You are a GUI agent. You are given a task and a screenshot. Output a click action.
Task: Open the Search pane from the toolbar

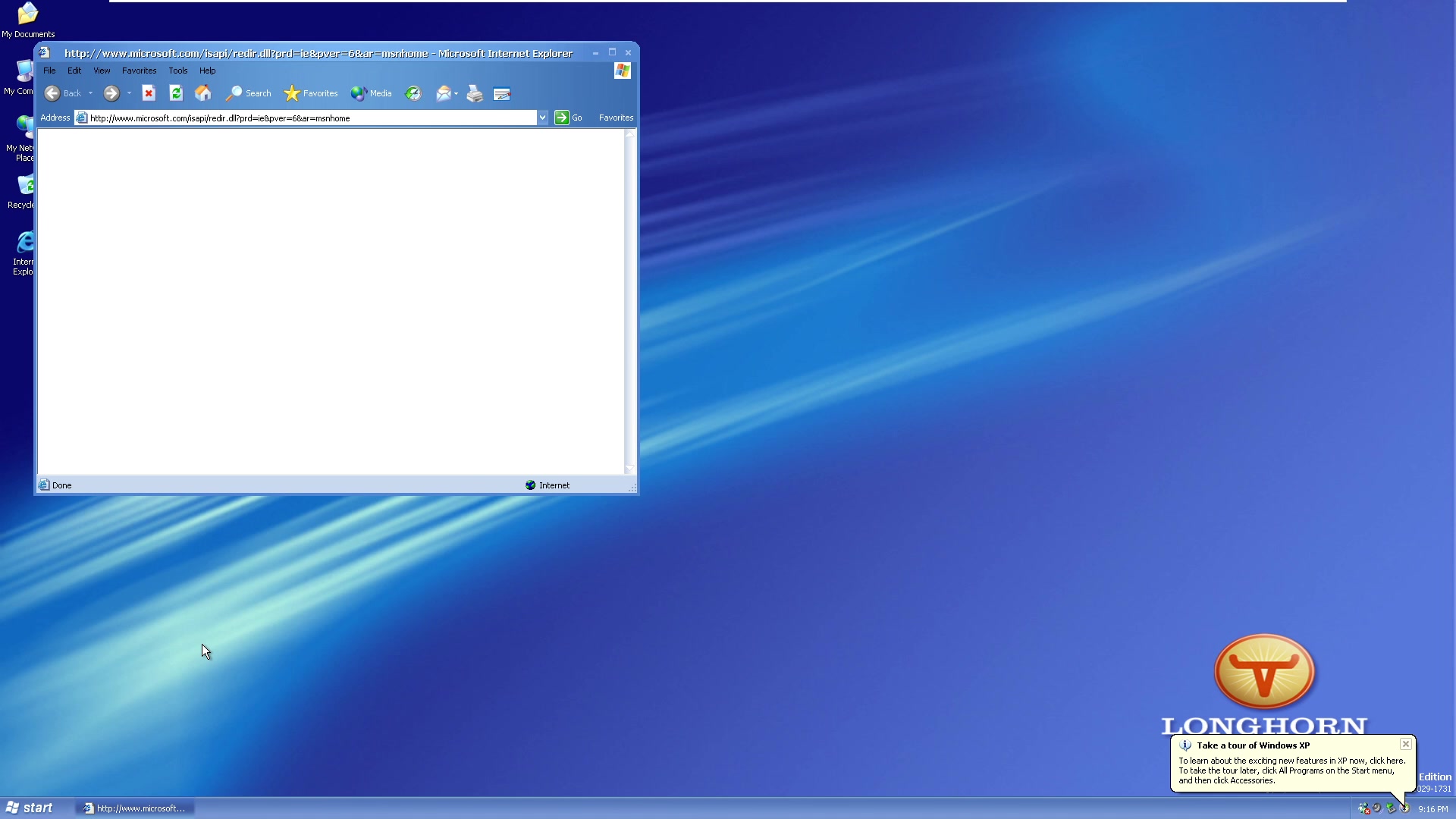tap(248, 93)
